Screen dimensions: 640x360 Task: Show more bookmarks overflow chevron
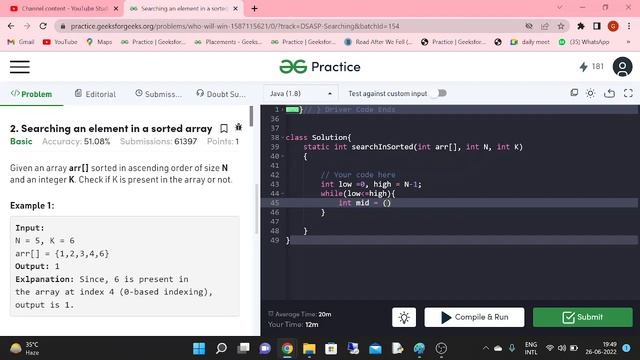(x=628, y=42)
